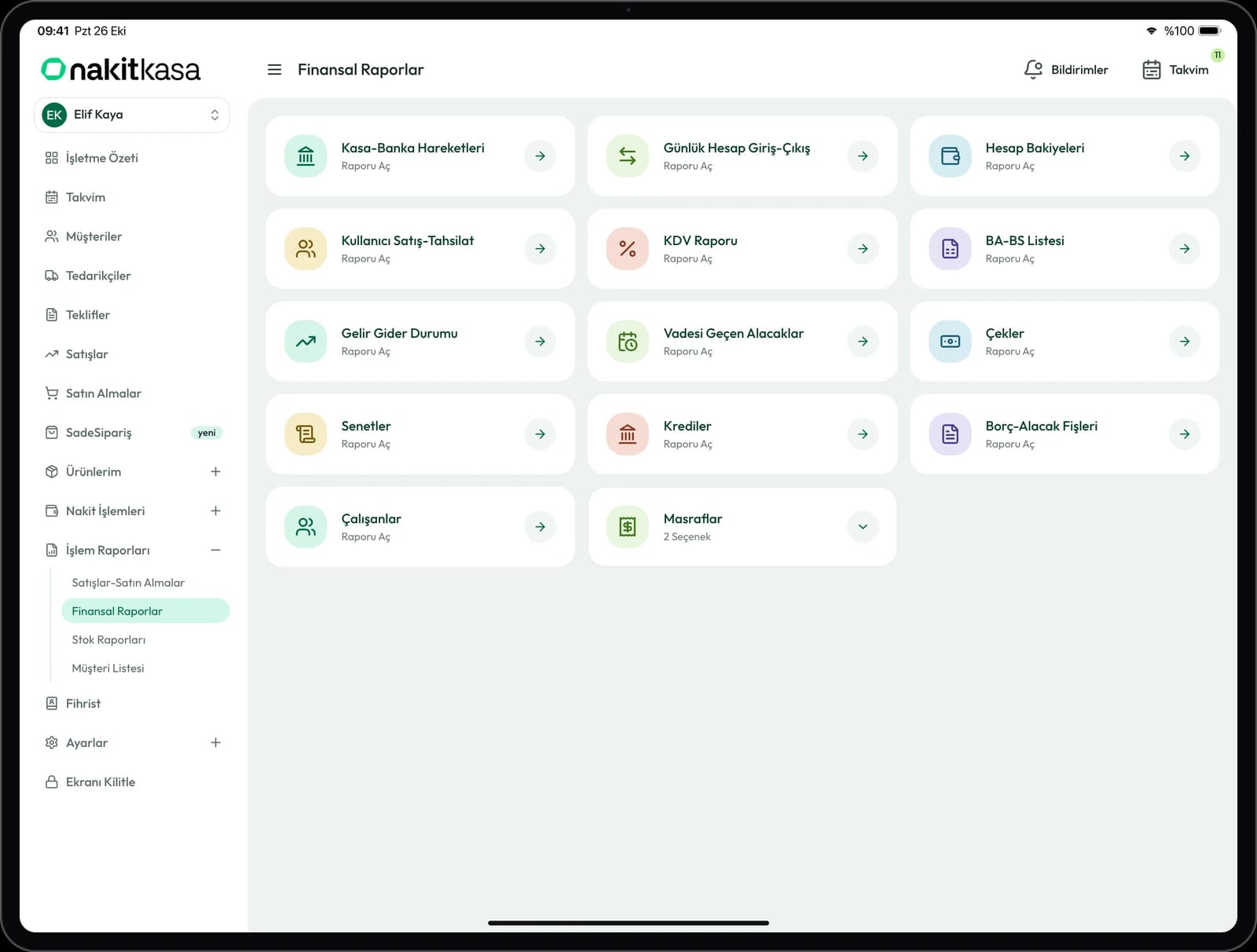Click the Krediler bank icon
This screenshot has width=1257, height=952.
click(x=628, y=434)
